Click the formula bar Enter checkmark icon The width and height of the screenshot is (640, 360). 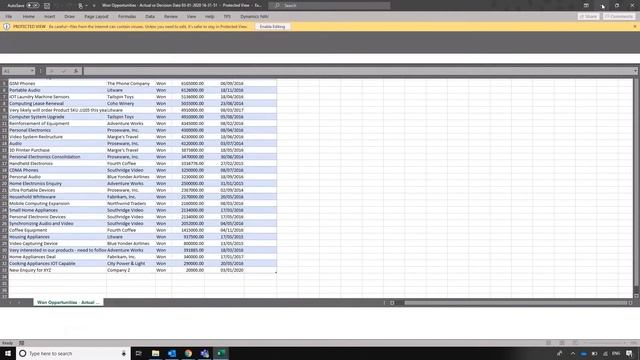[x=64, y=71]
